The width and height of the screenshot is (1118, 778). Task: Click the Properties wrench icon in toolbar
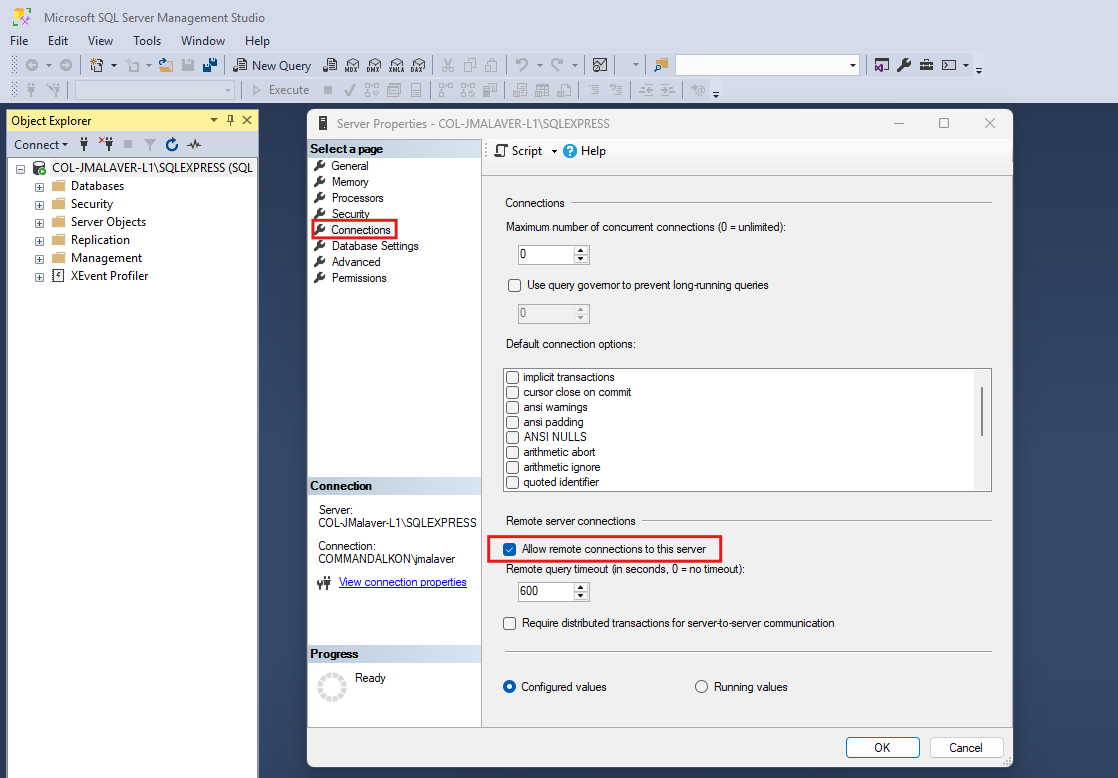click(x=904, y=66)
